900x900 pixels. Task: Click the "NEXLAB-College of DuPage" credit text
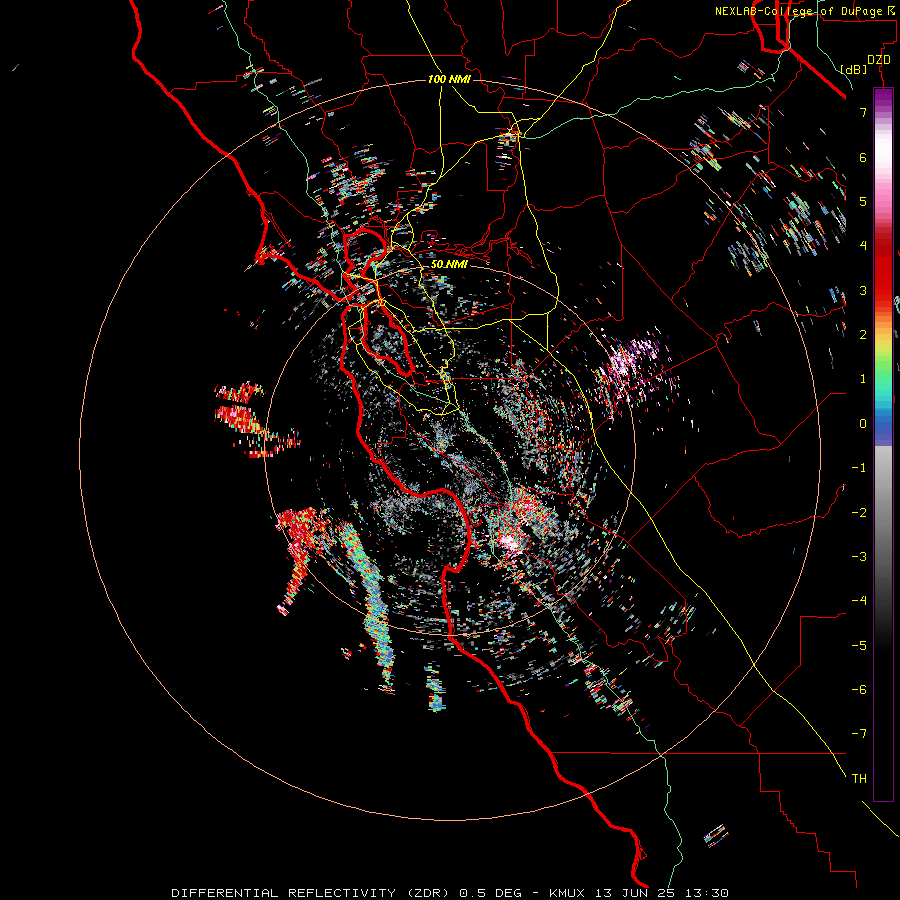tap(798, 11)
